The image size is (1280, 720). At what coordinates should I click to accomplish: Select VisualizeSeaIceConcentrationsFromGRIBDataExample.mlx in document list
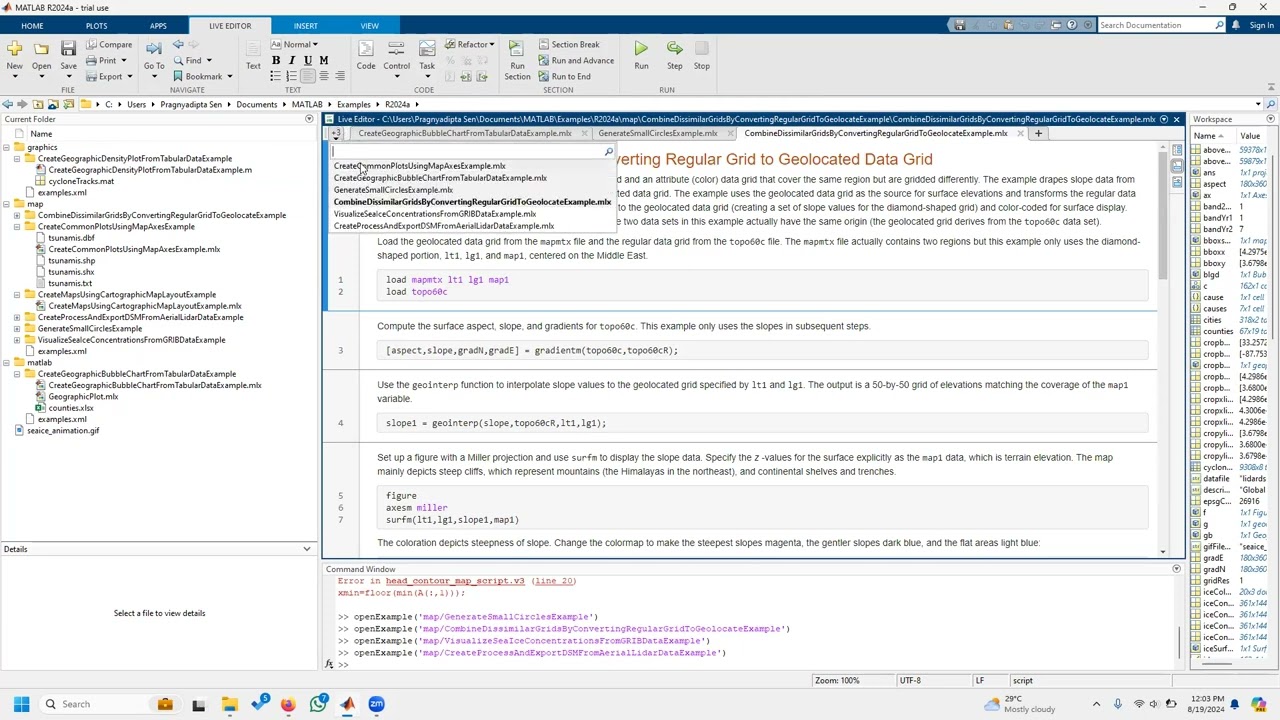click(435, 214)
